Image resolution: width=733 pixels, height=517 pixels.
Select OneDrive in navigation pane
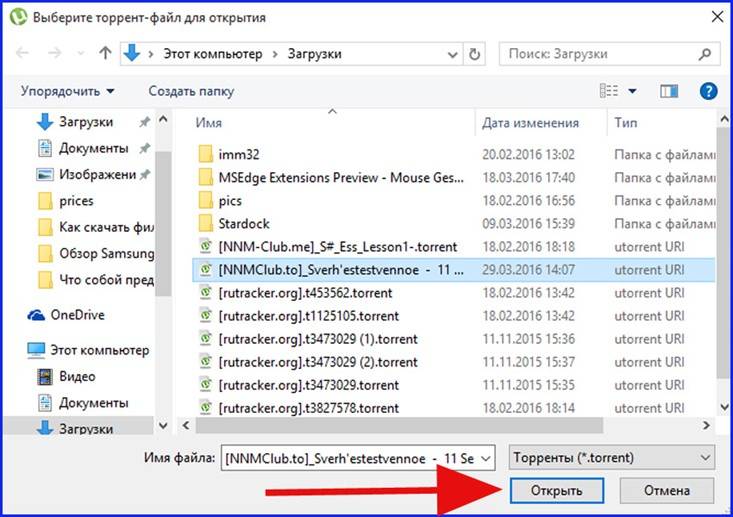click(x=66, y=315)
